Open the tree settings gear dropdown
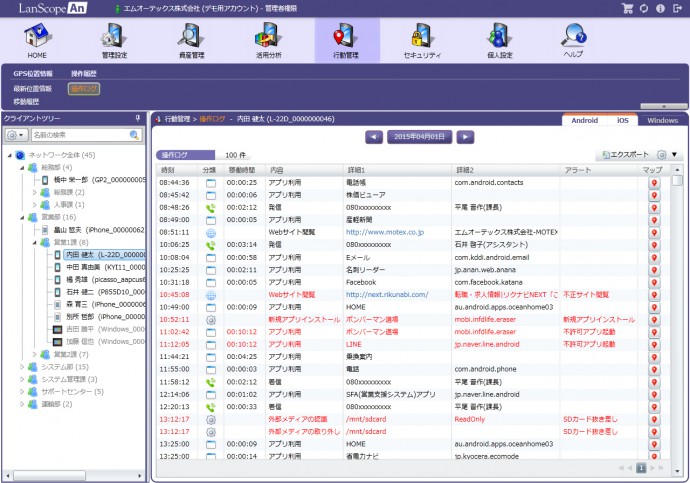This screenshot has width=690, height=483. 16,135
